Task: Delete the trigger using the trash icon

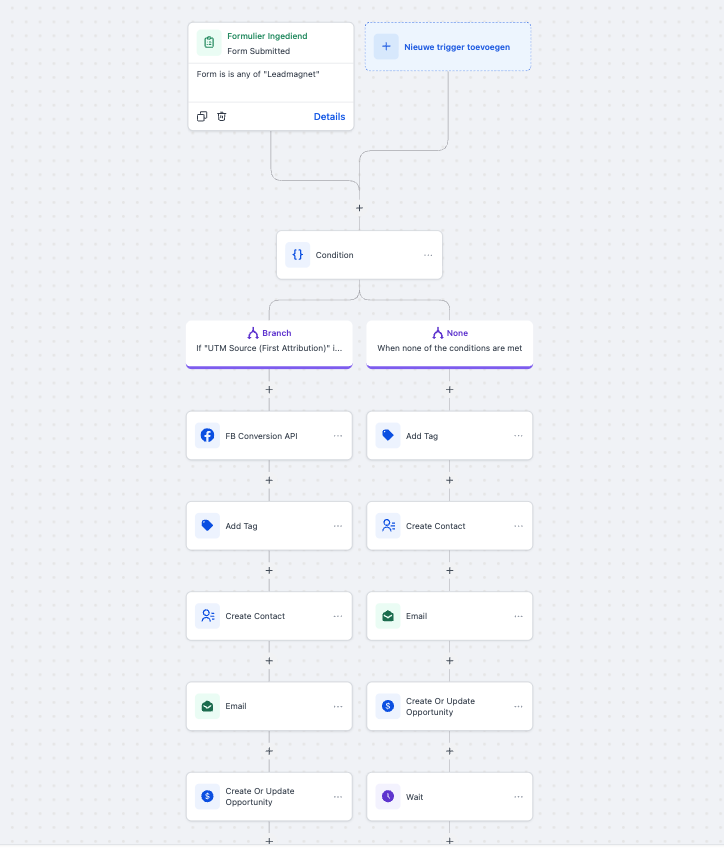Action: click(x=222, y=116)
